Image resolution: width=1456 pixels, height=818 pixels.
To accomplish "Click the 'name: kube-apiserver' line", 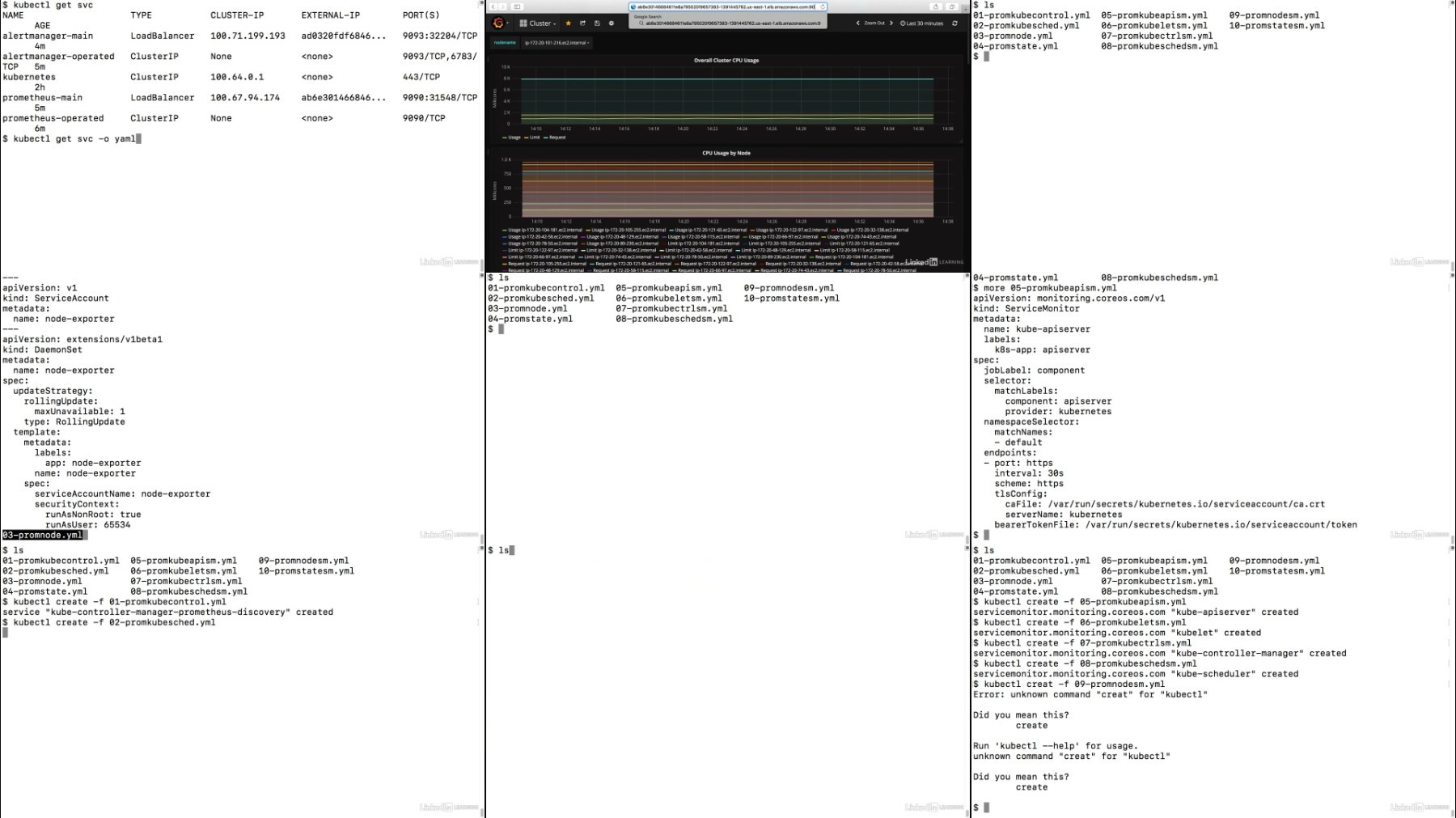I will 1037,328.
